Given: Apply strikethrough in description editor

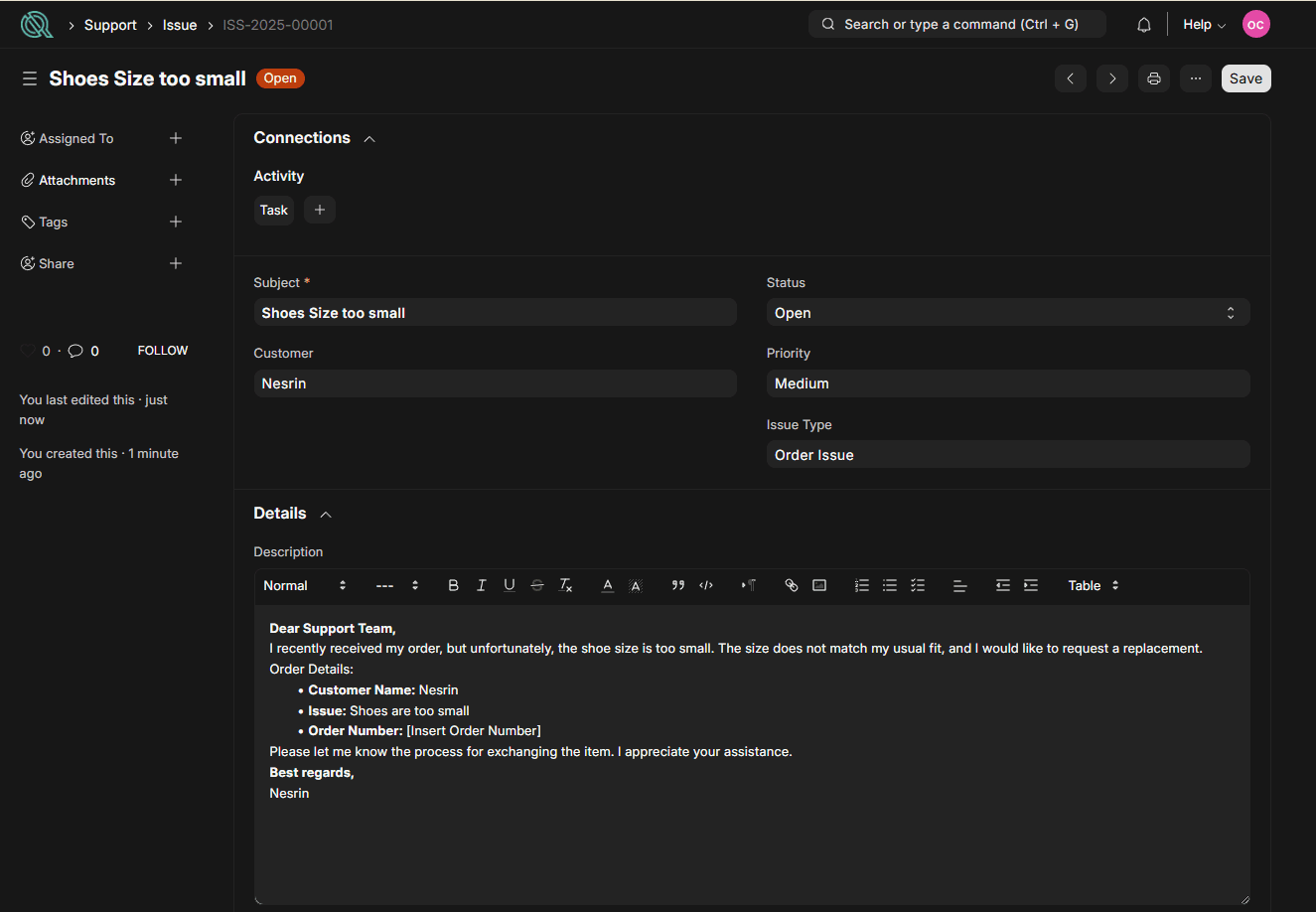Looking at the screenshot, I should 537,585.
